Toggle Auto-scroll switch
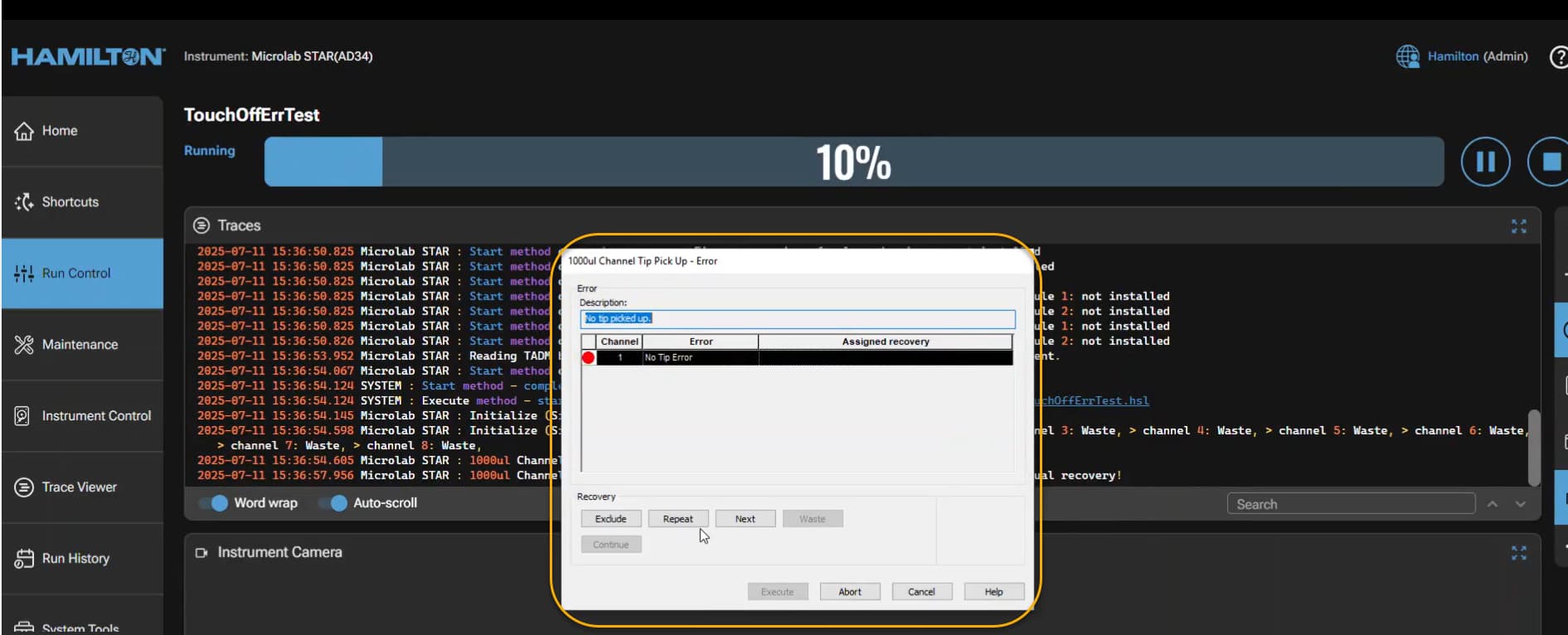This screenshot has height=635, width=1568. pos(333,503)
